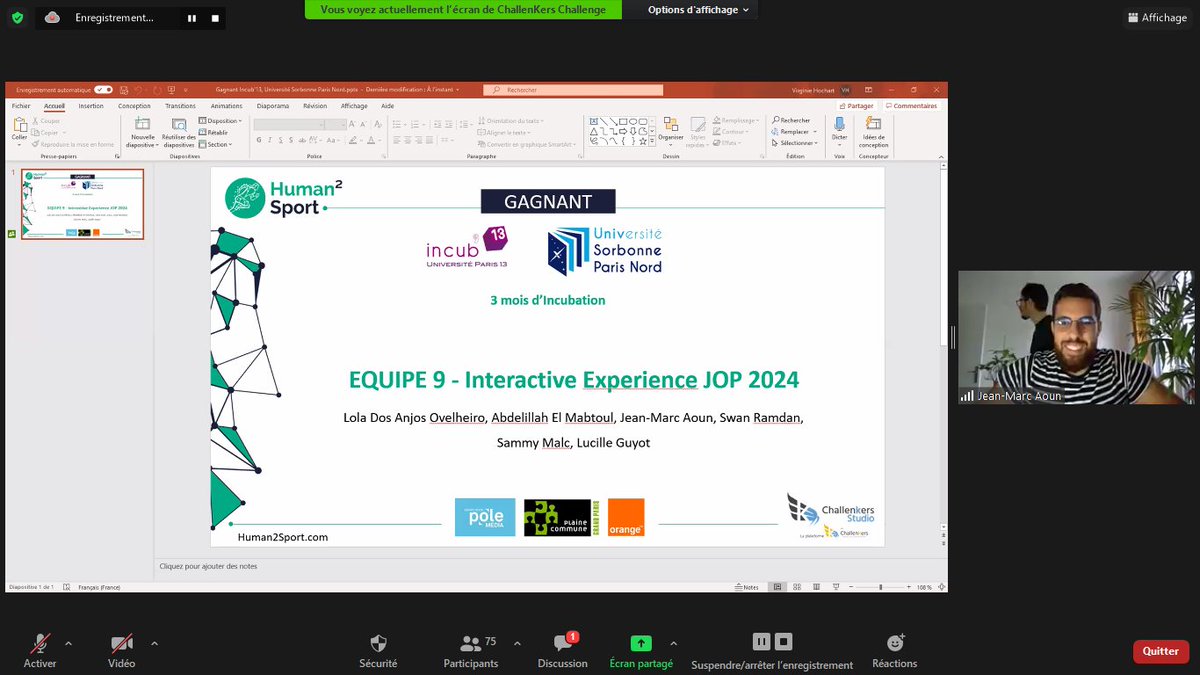Viewport: 1200px width, 675px height.
Task: Click the PowerPoint Rechercher search box
Action: coord(573,90)
